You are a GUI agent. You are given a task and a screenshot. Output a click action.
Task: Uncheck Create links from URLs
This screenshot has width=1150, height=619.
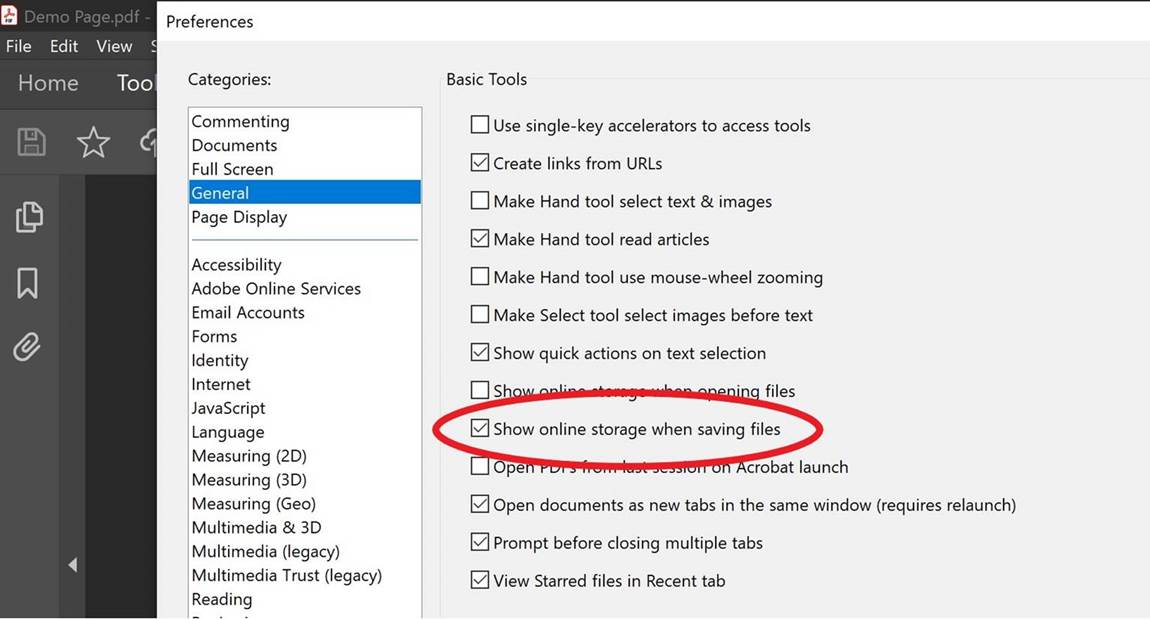480,164
